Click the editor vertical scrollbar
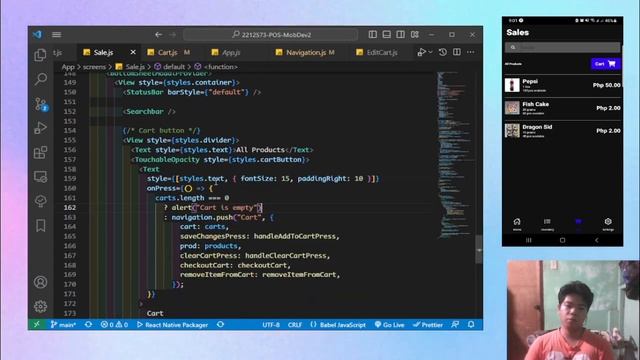This screenshot has height=360, width=640. pyautogui.click(x=479, y=249)
